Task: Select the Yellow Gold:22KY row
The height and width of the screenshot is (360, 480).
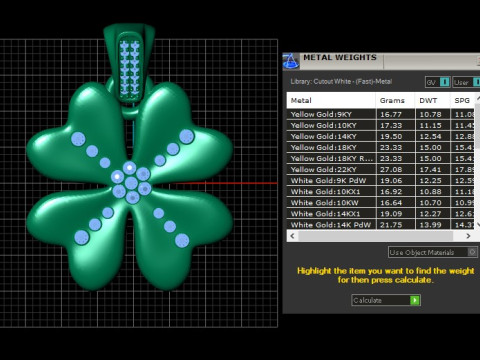Action: coord(381,169)
